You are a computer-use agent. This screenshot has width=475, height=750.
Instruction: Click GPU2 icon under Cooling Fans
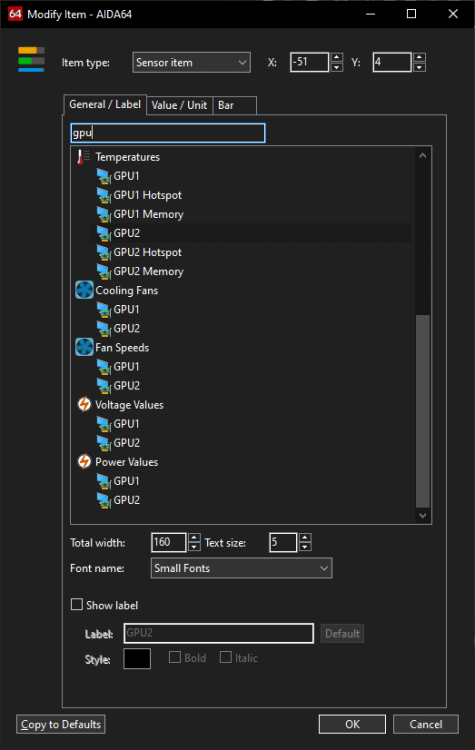click(104, 329)
